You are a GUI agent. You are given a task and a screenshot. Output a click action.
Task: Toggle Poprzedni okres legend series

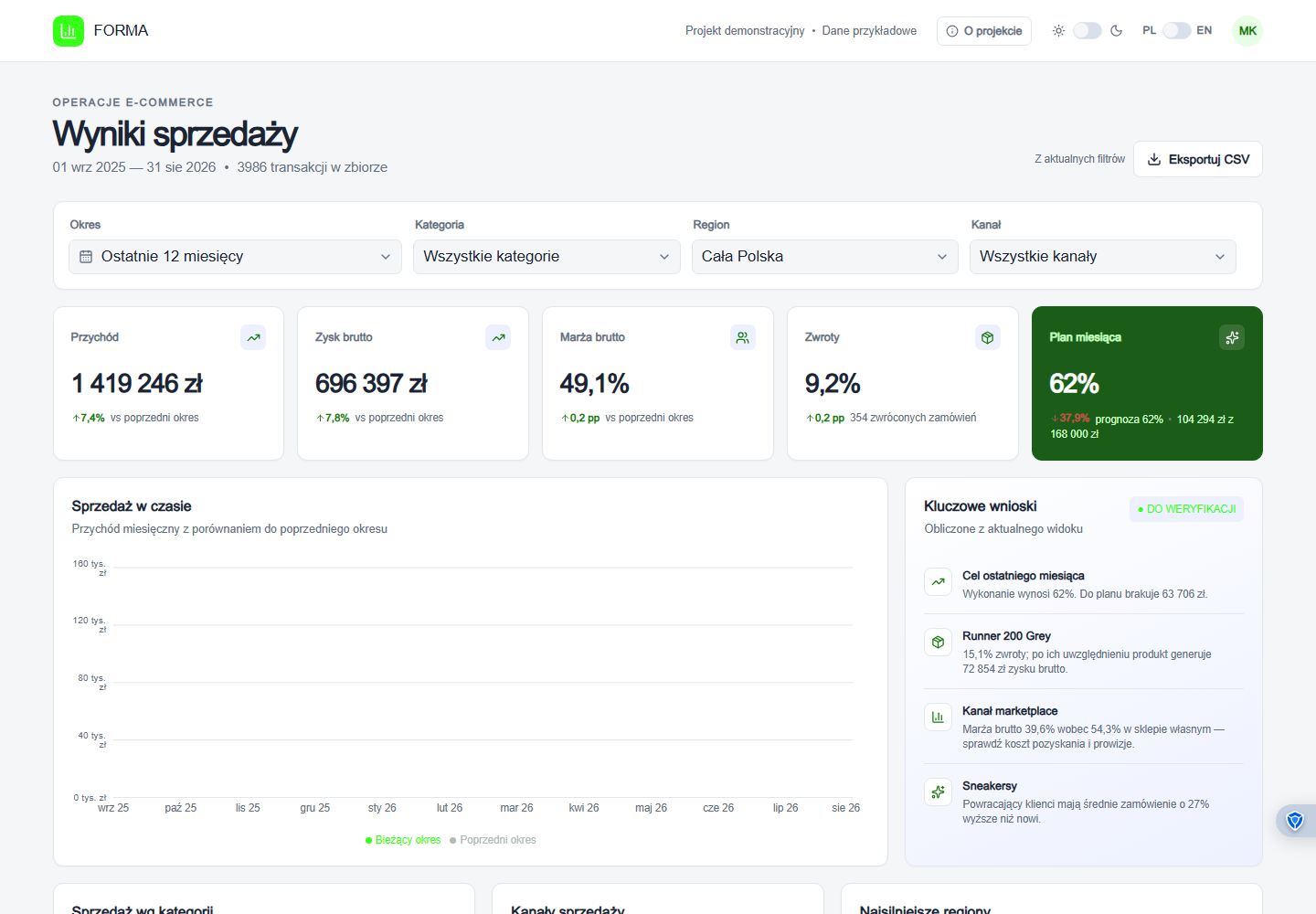coord(493,840)
